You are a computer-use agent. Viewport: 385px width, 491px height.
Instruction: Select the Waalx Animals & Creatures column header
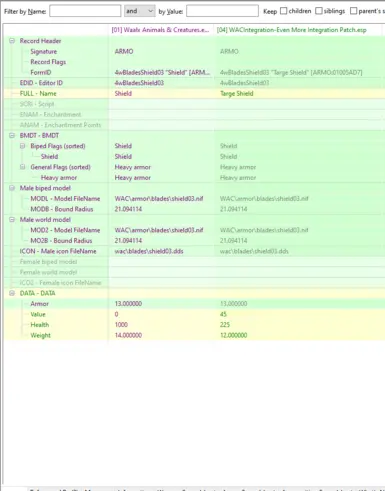click(160, 30)
